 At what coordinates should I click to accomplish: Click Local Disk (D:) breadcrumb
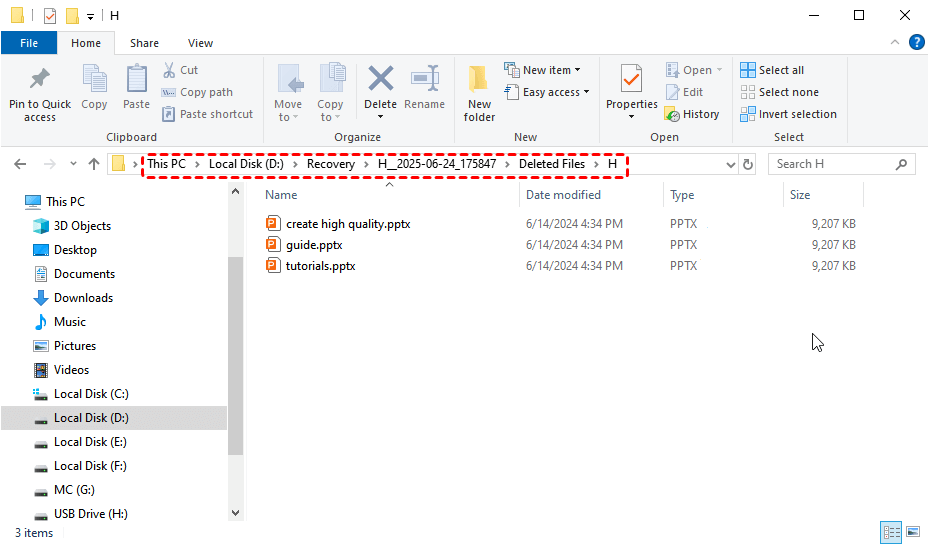(x=246, y=164)
